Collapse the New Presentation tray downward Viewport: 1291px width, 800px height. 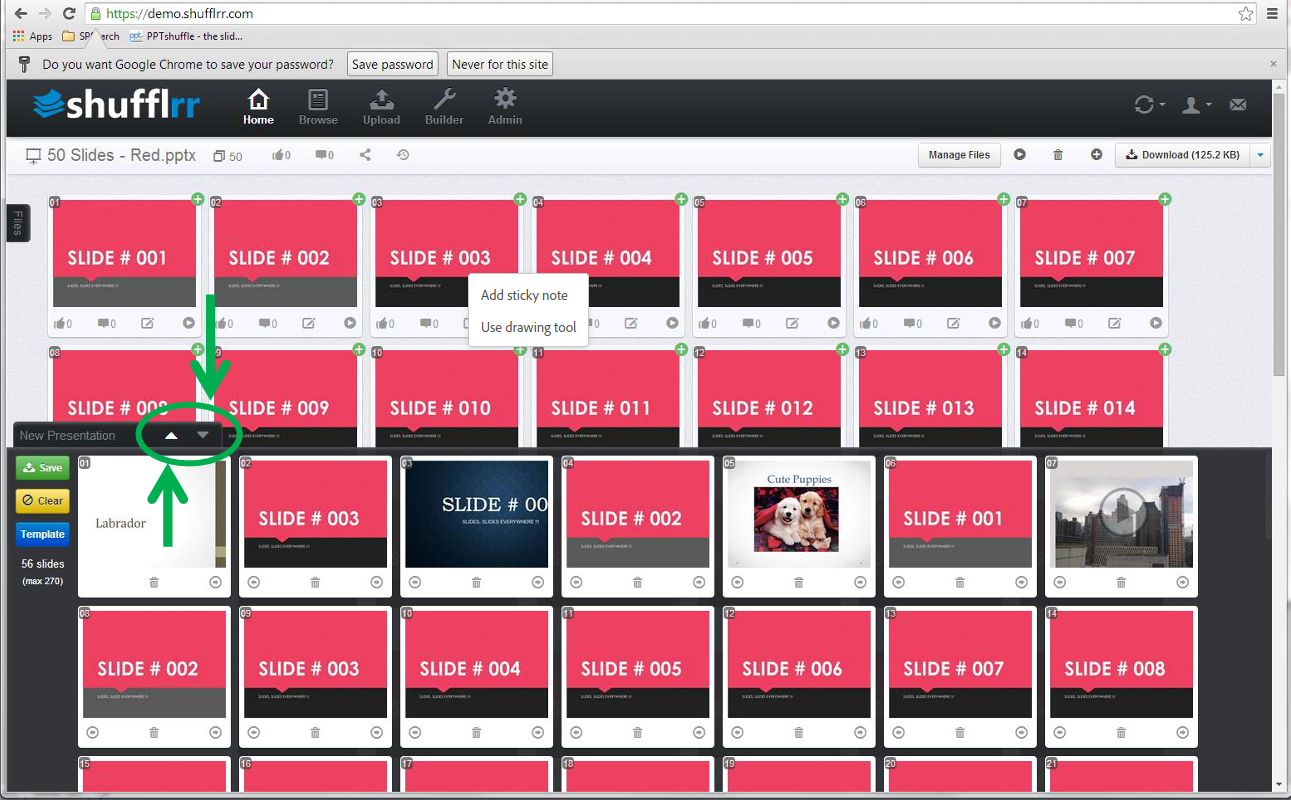203,435
